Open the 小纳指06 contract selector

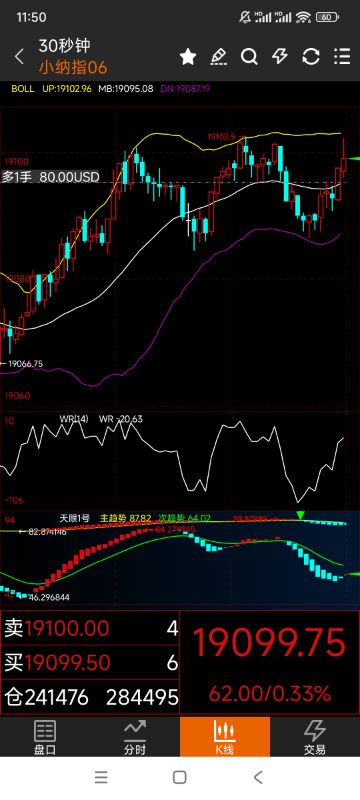pyautogui.click(x=73, y=67)
